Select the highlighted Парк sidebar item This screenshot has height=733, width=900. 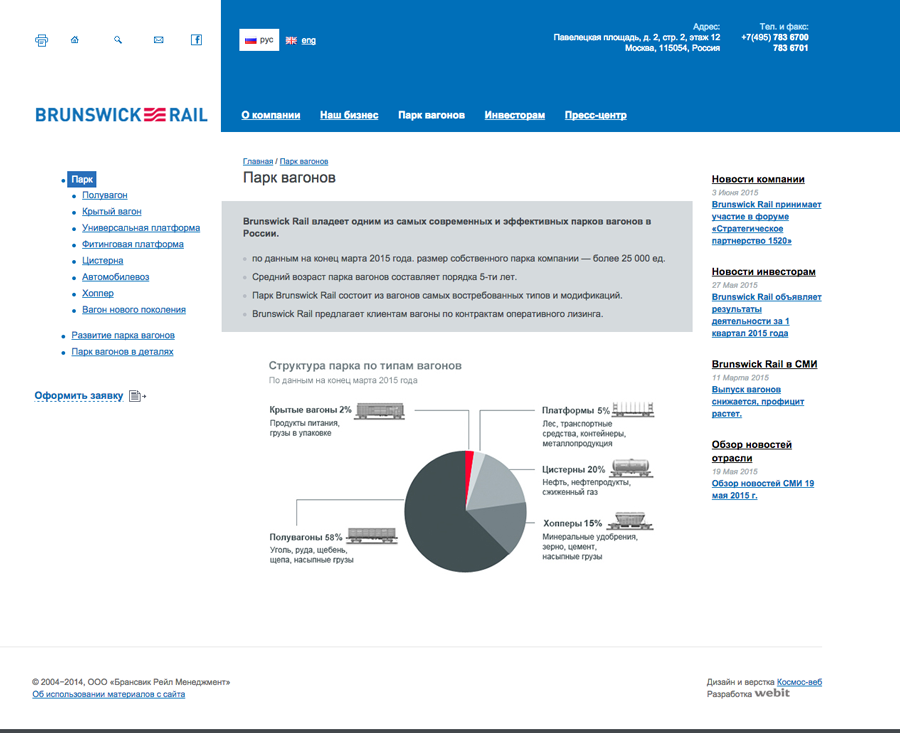tap(82, 179)
